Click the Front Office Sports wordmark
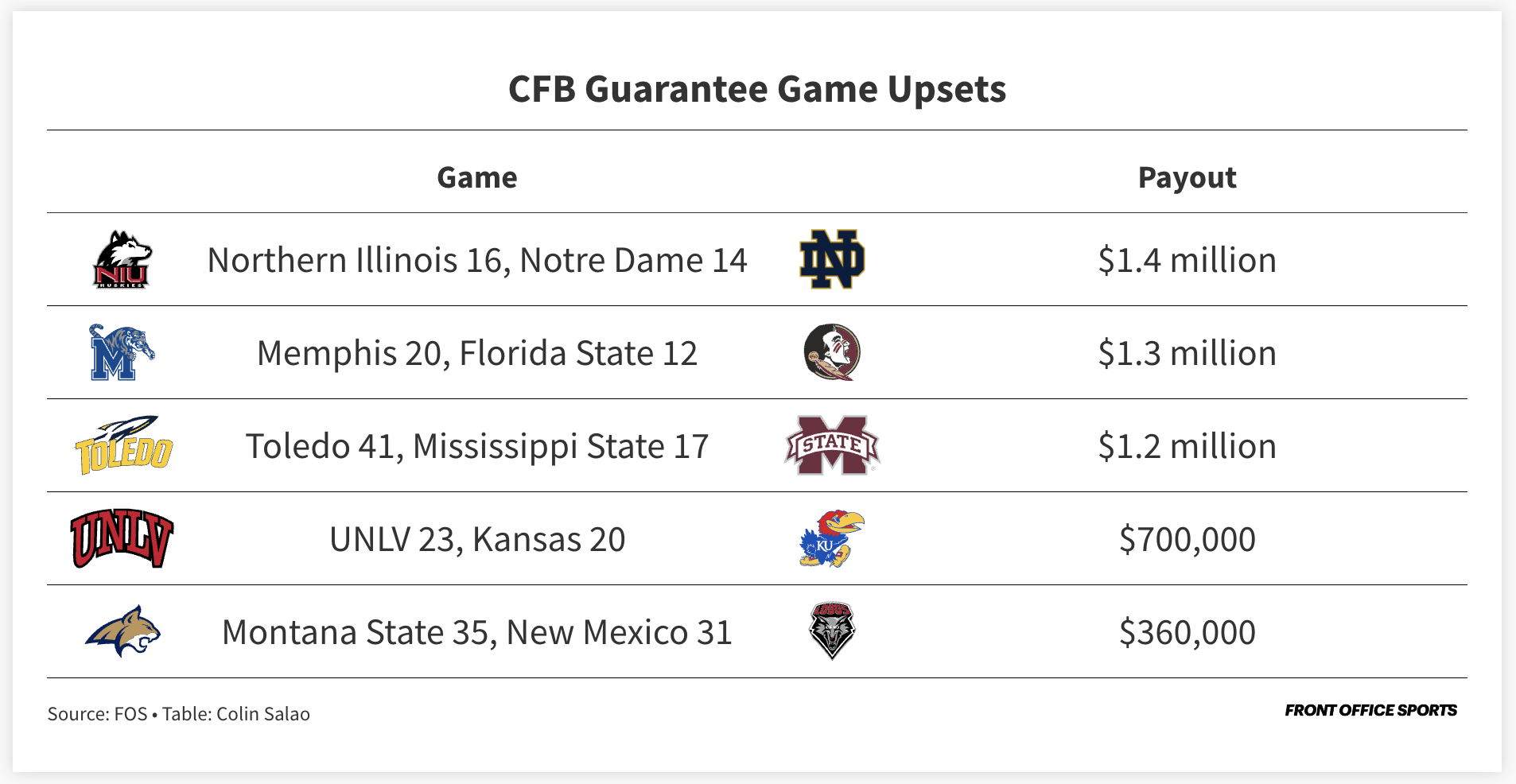 point(1370,710)
